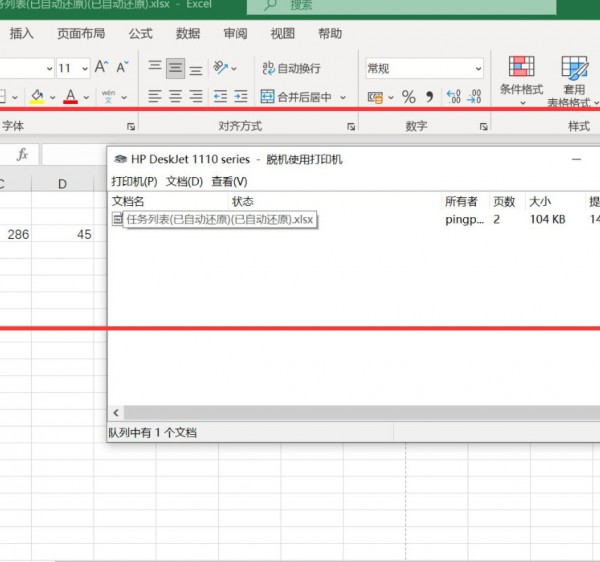
Task: Open the fill color dropdown arrow
Action: tap(52, 98)
